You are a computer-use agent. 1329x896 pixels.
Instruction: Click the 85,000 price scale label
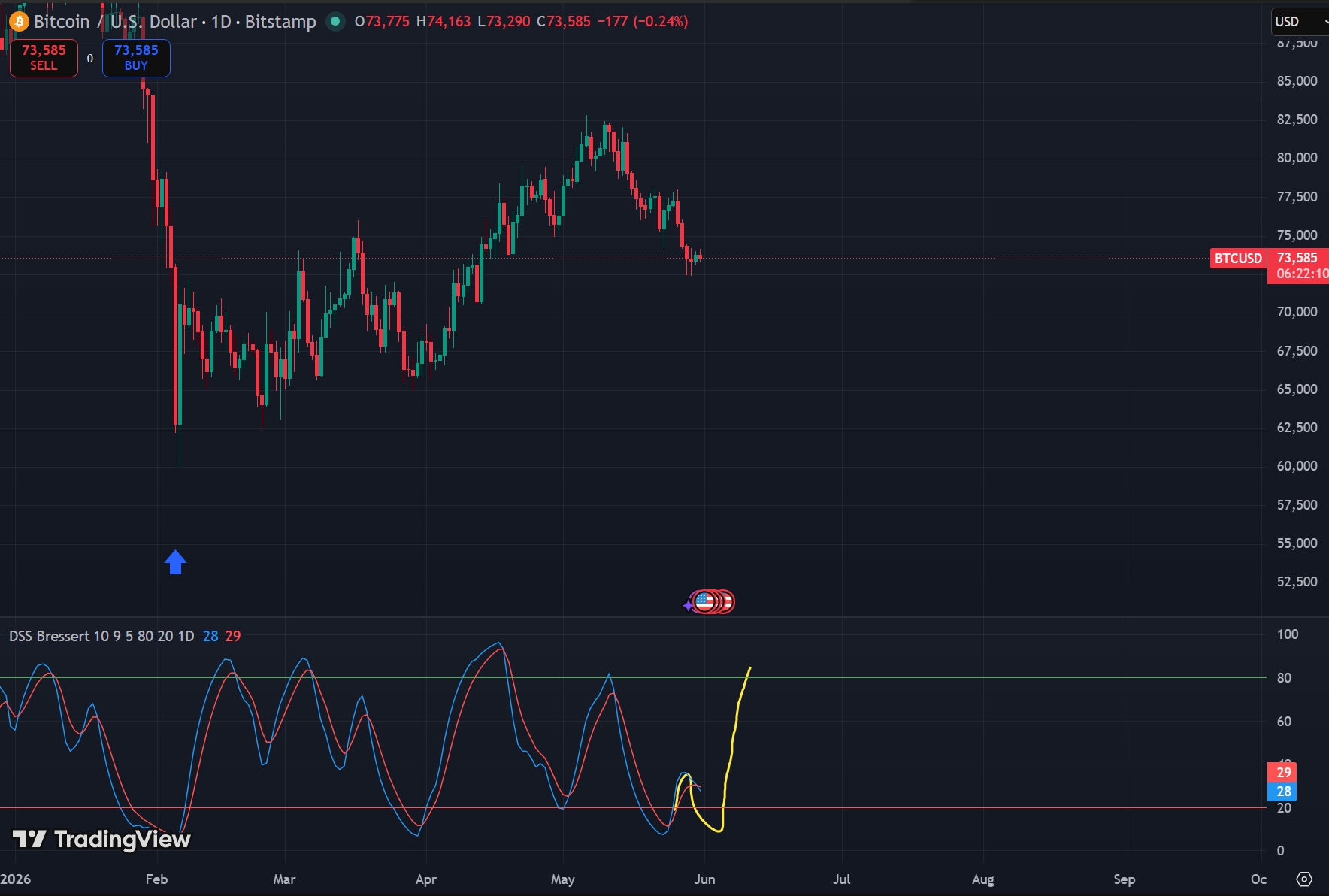click(x=1297, y=81)
